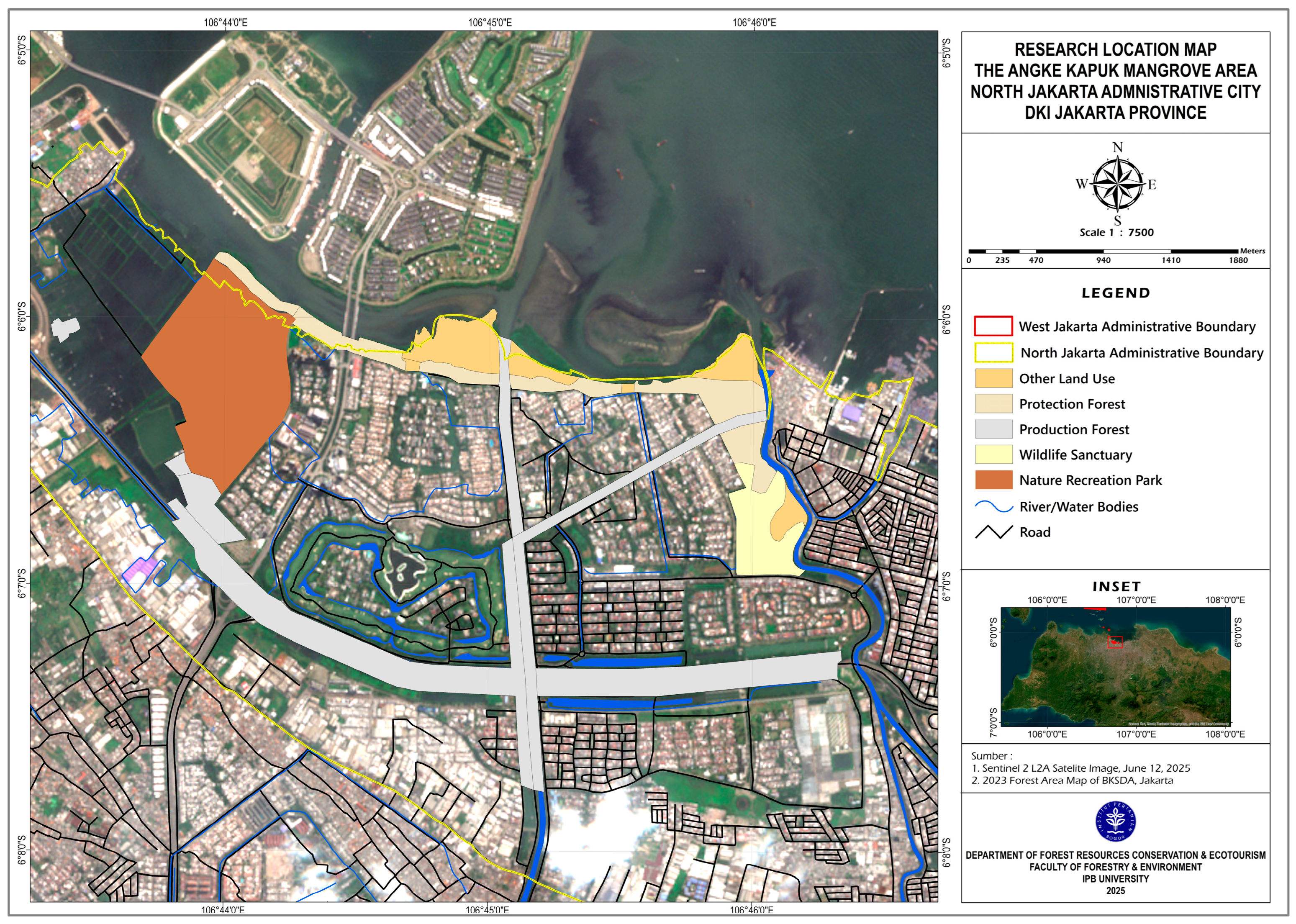1296x924 pixels.
Task: Click the 'Sumber :' source heading
Action: [992, 756]
